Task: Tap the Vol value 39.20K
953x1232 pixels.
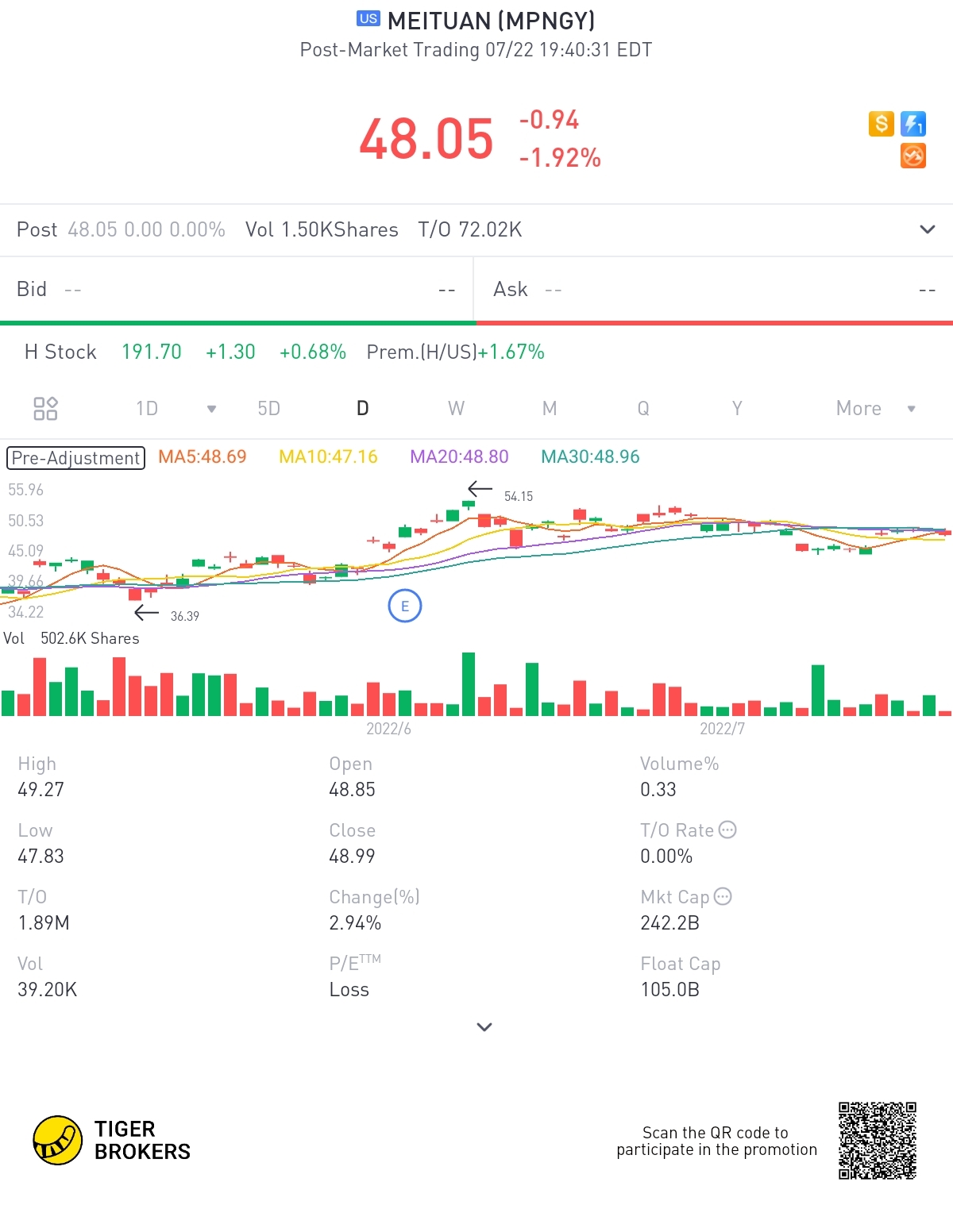Action: point(48,989)
